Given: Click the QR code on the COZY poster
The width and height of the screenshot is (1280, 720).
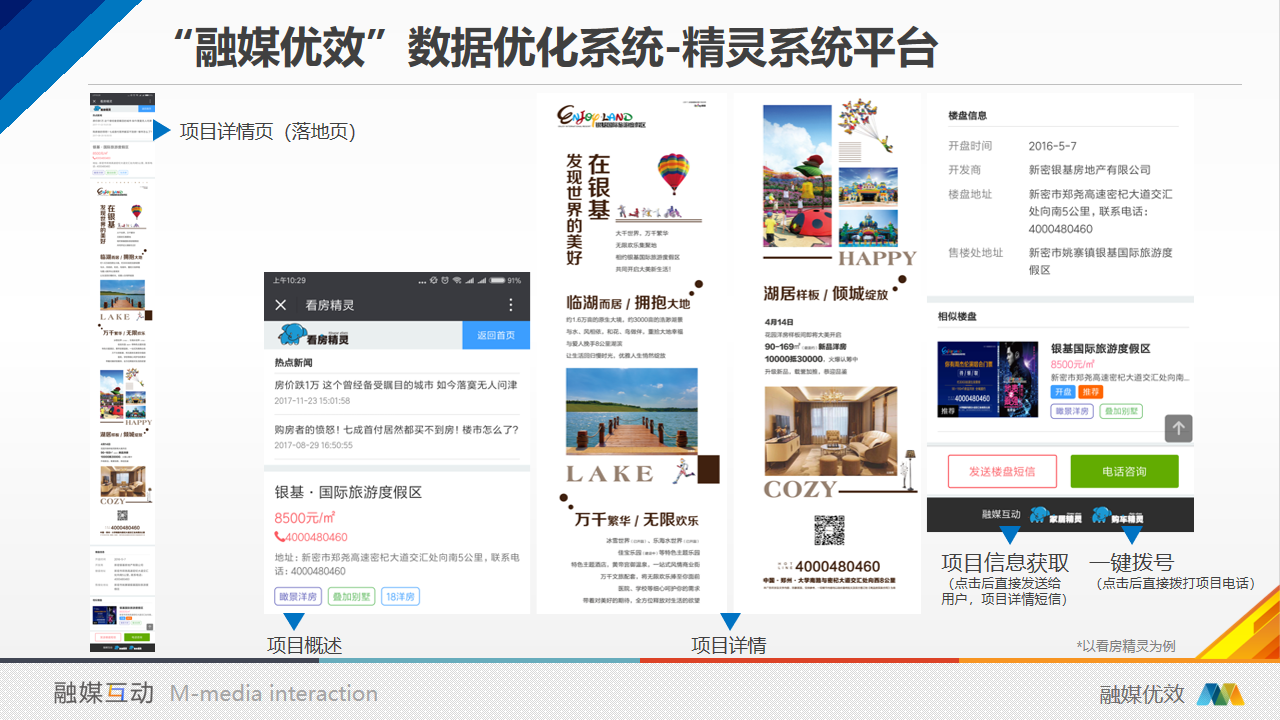Looking at the screenshot, I should tap(828, 529).
